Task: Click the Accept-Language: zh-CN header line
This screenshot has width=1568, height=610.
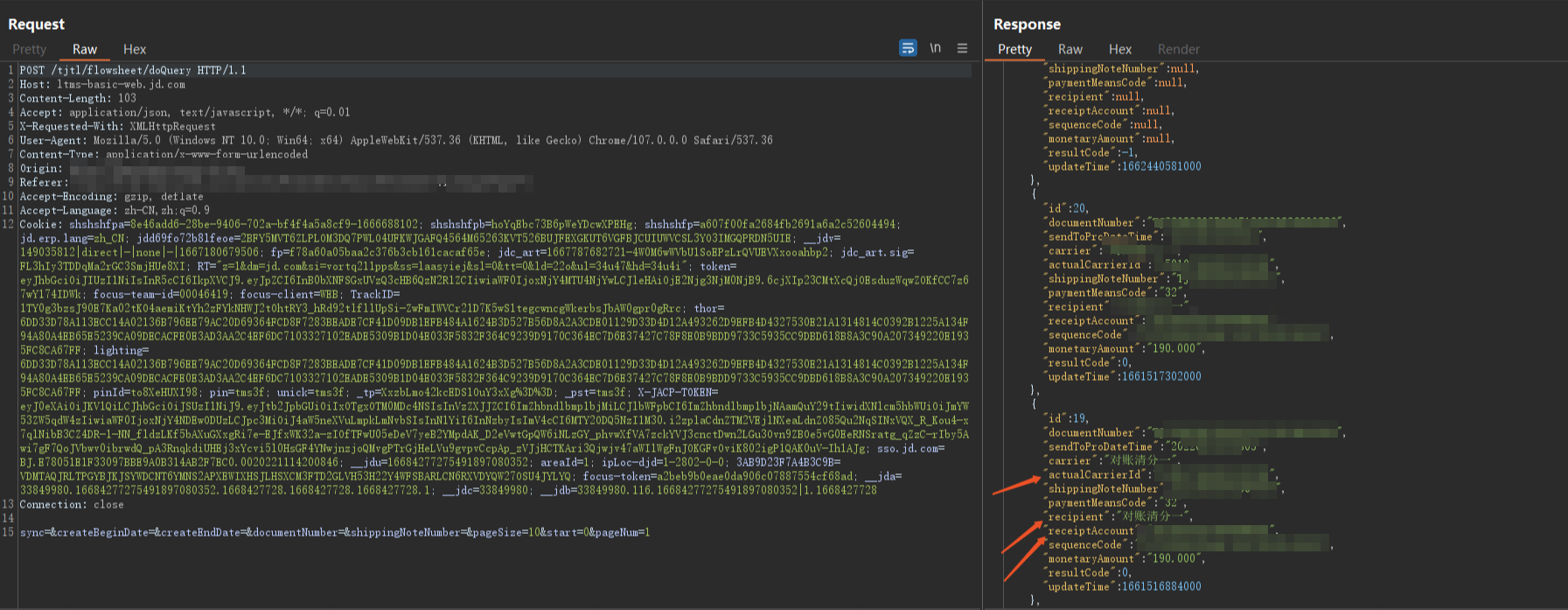Action: pos(115,210)
